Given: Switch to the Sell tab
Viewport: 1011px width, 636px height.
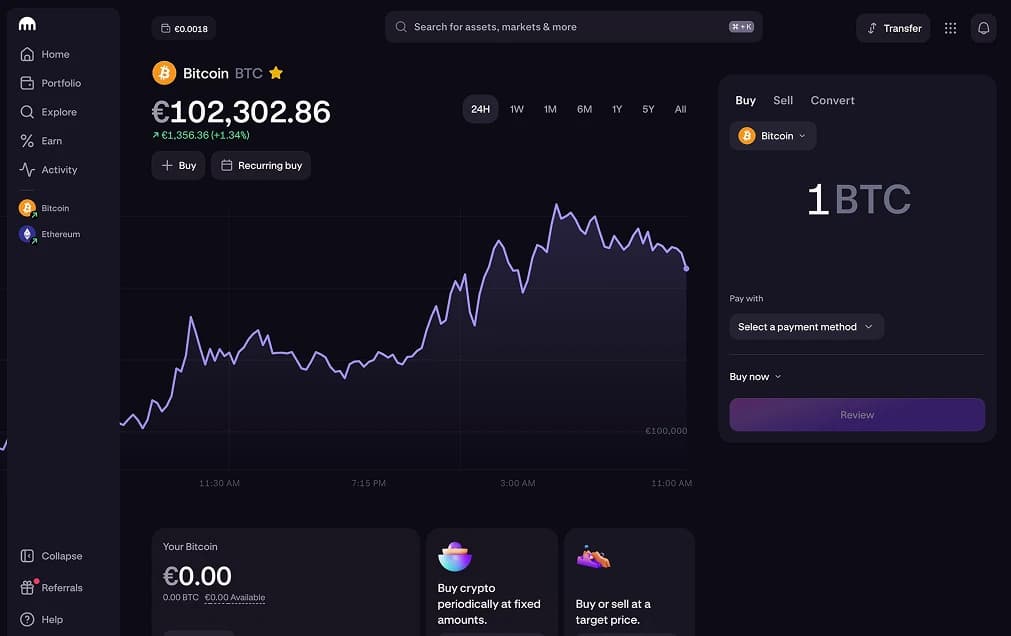Looking at the screenshot, I should point(783,100).
